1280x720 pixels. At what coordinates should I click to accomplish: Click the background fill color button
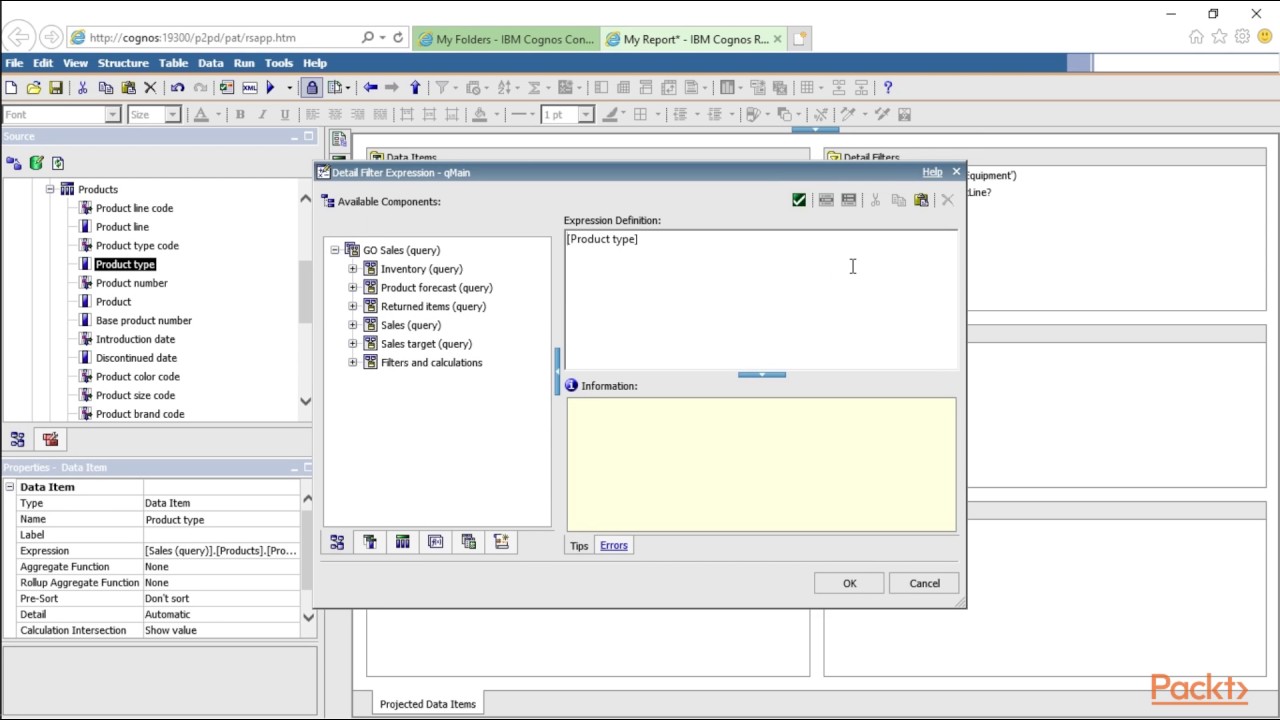pos(480,115)
